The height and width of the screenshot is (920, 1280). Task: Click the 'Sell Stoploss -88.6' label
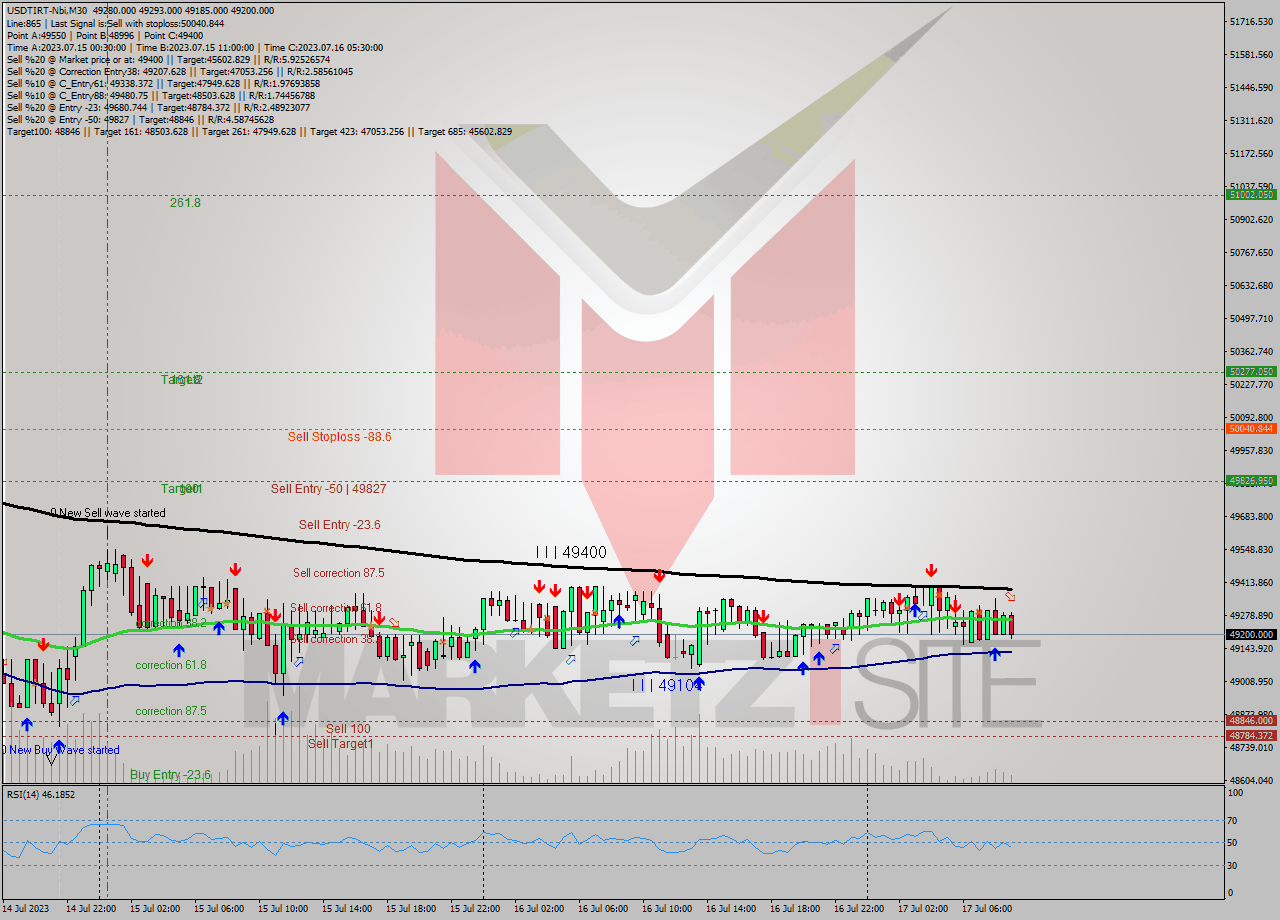(x=339, y=436)
